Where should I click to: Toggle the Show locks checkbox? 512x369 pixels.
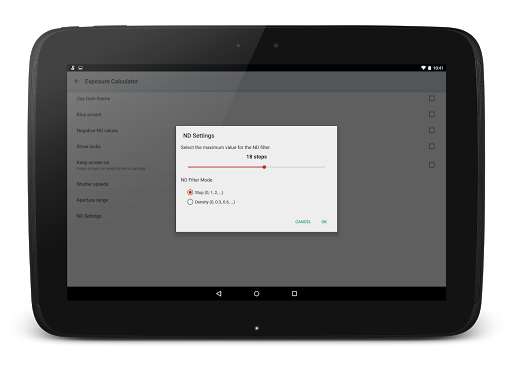click(x=432, y=146)
